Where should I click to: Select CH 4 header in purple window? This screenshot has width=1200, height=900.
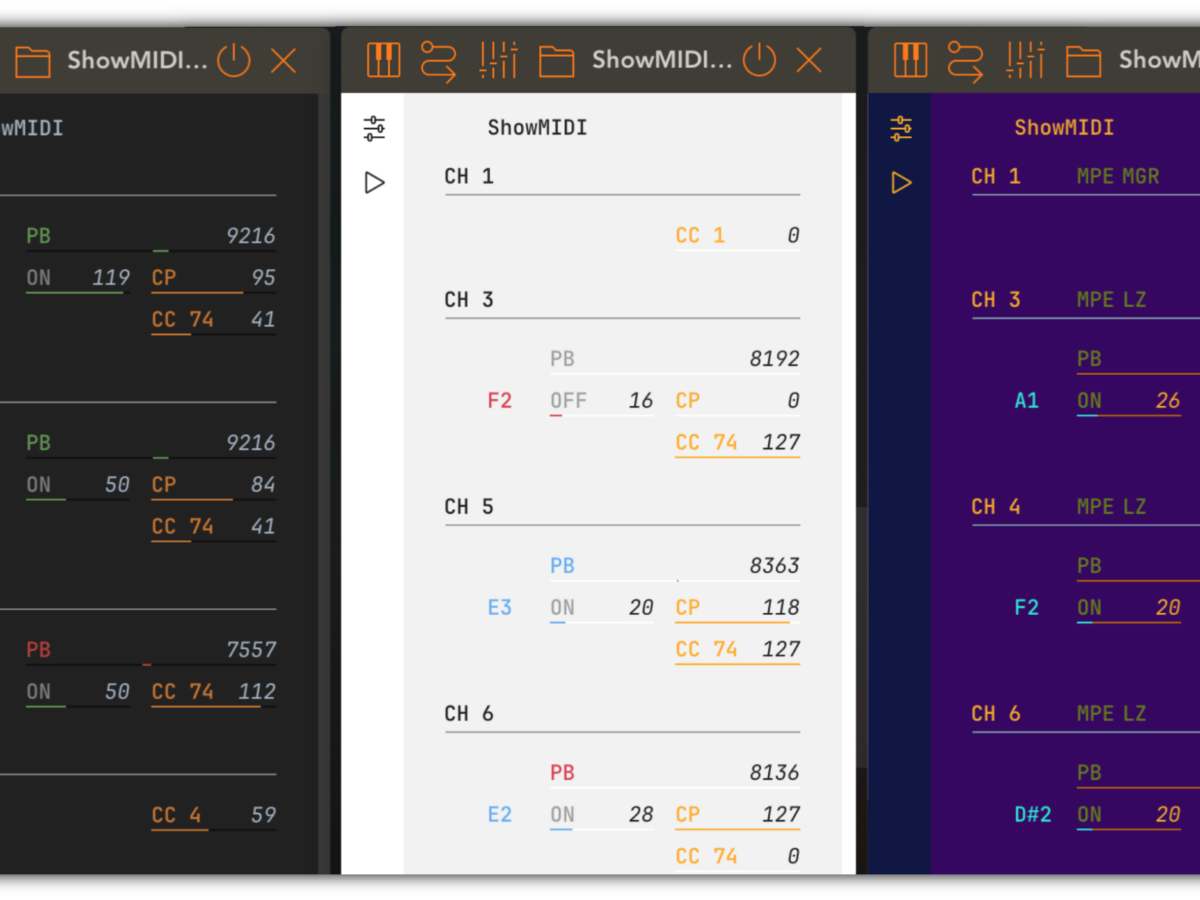(x=996, y=507)
